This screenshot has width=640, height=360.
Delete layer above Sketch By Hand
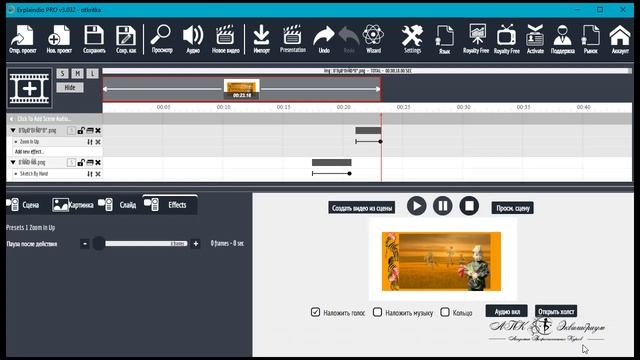(x=98, y=162)
